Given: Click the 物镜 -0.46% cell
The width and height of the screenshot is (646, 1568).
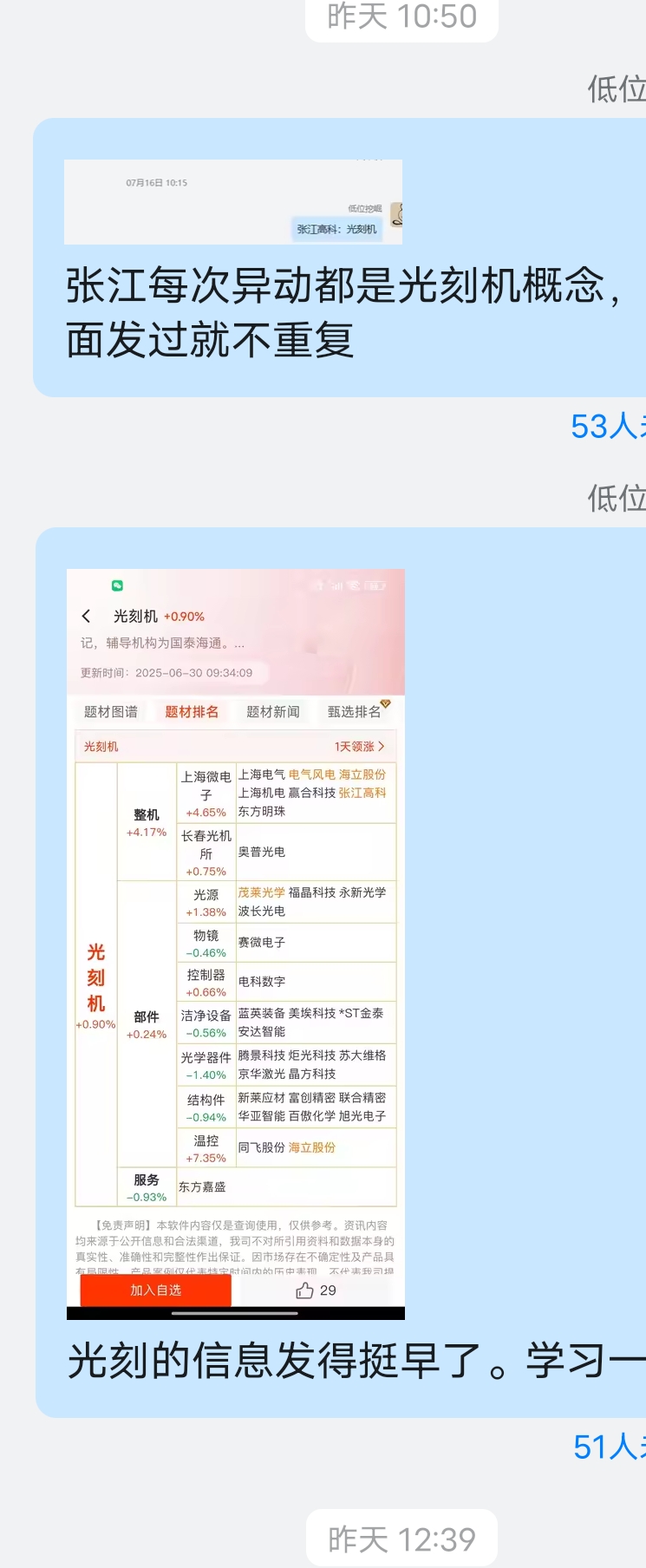Looking at the screenshot, I should point(206,943).
